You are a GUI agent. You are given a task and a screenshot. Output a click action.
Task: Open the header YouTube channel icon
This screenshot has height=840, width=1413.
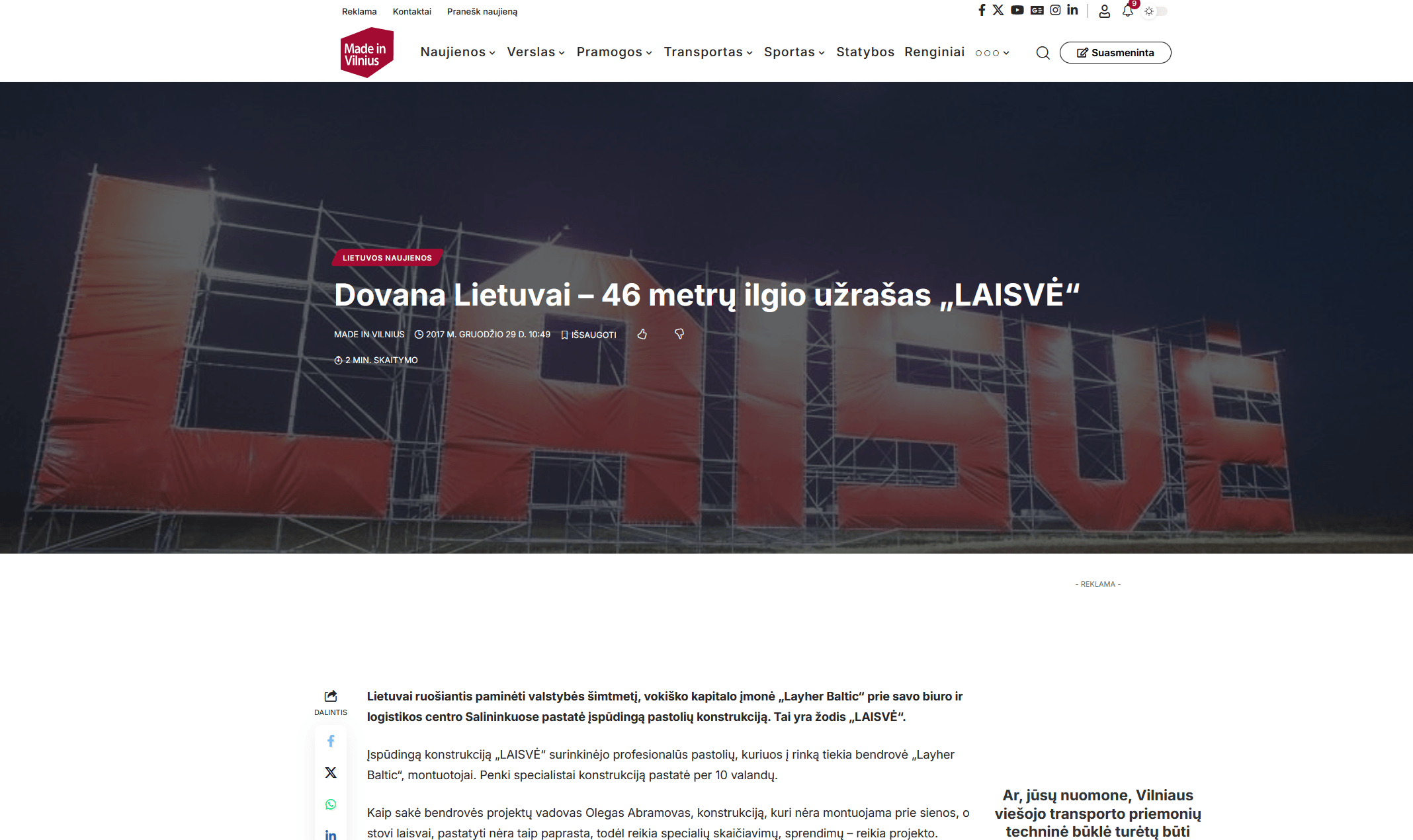1017,10
